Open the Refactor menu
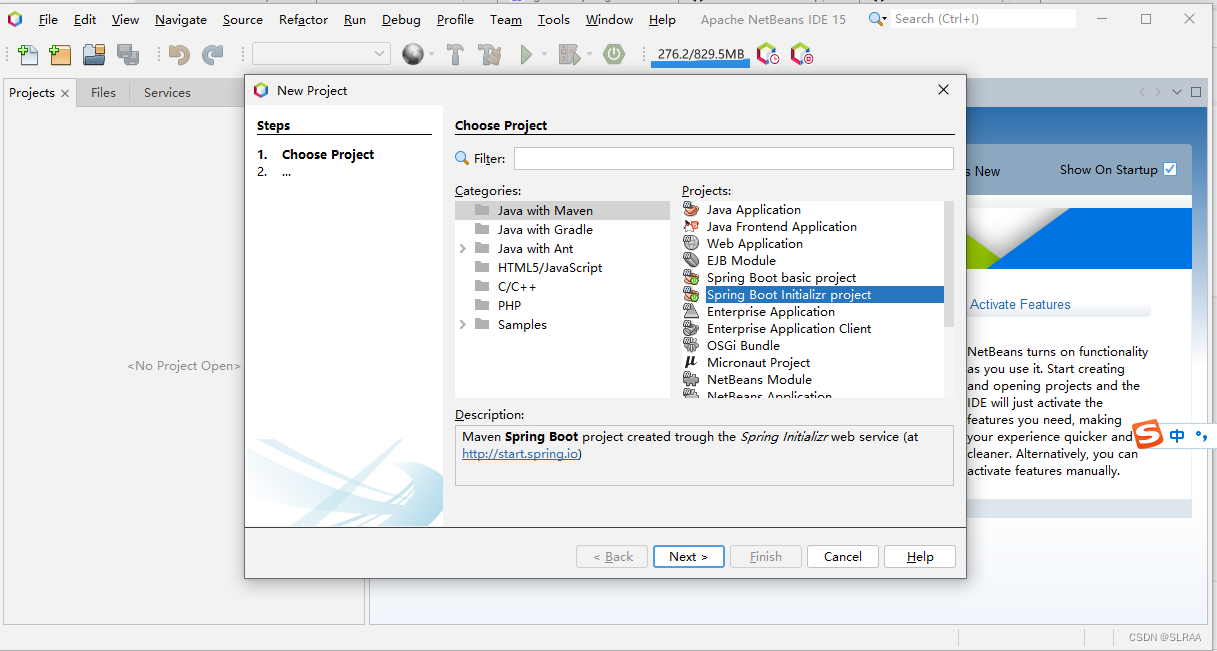Viewport: 1217px width, 651px height. coord(303,19)
